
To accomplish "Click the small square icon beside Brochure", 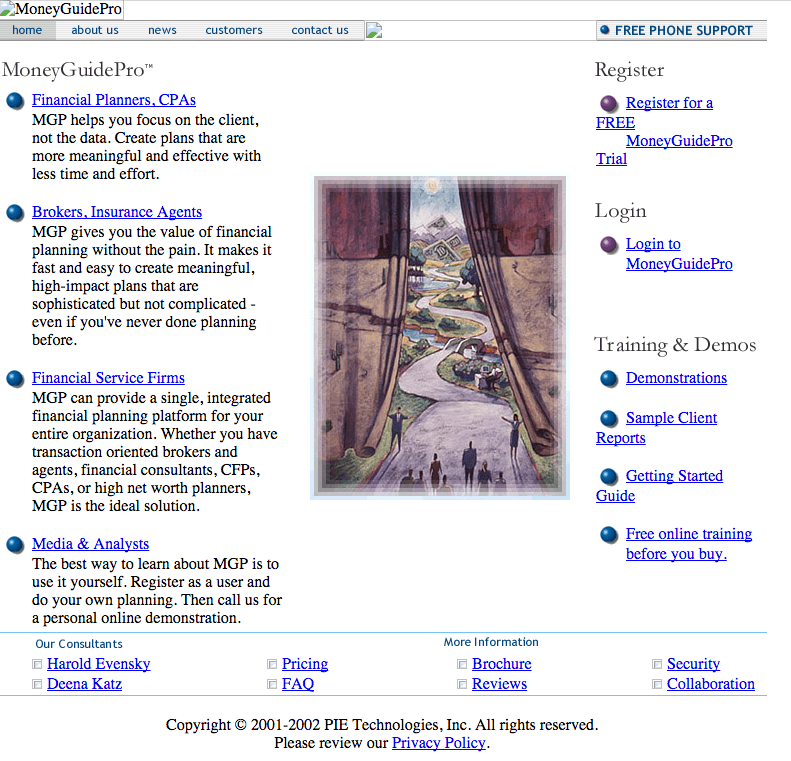I will [x=462, y=664].
